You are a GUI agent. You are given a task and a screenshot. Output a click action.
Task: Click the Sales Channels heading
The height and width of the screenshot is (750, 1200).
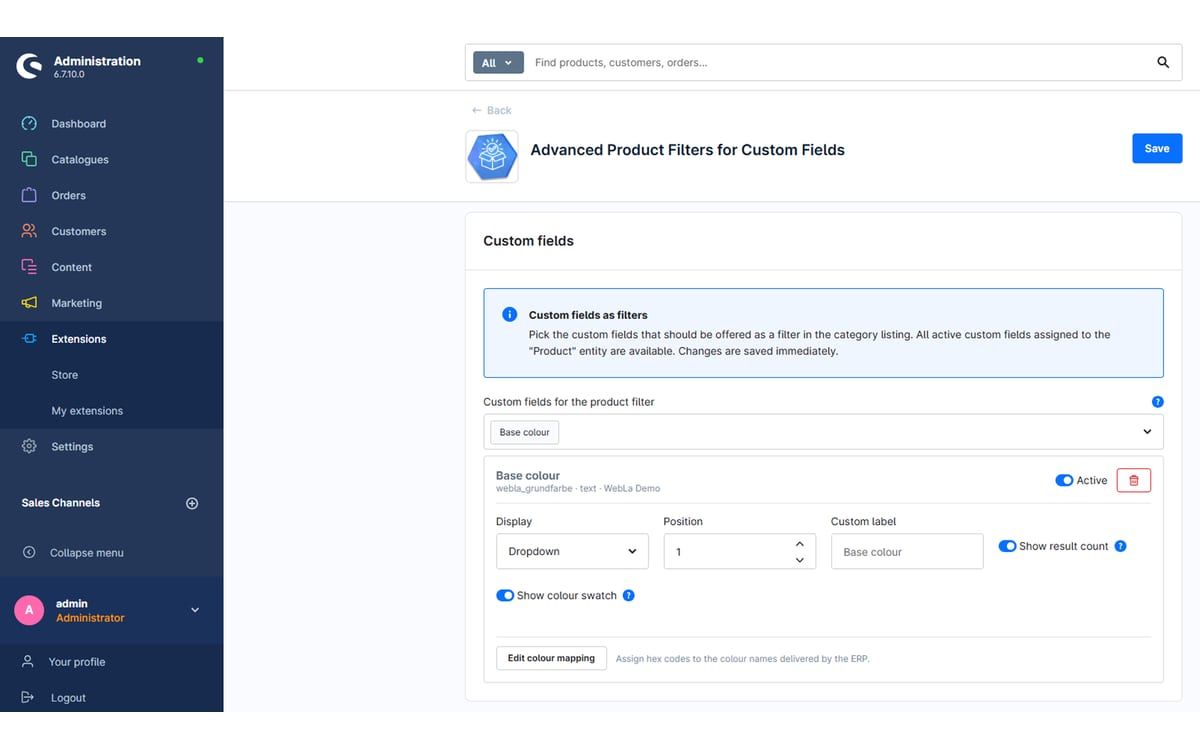(61, 503)
